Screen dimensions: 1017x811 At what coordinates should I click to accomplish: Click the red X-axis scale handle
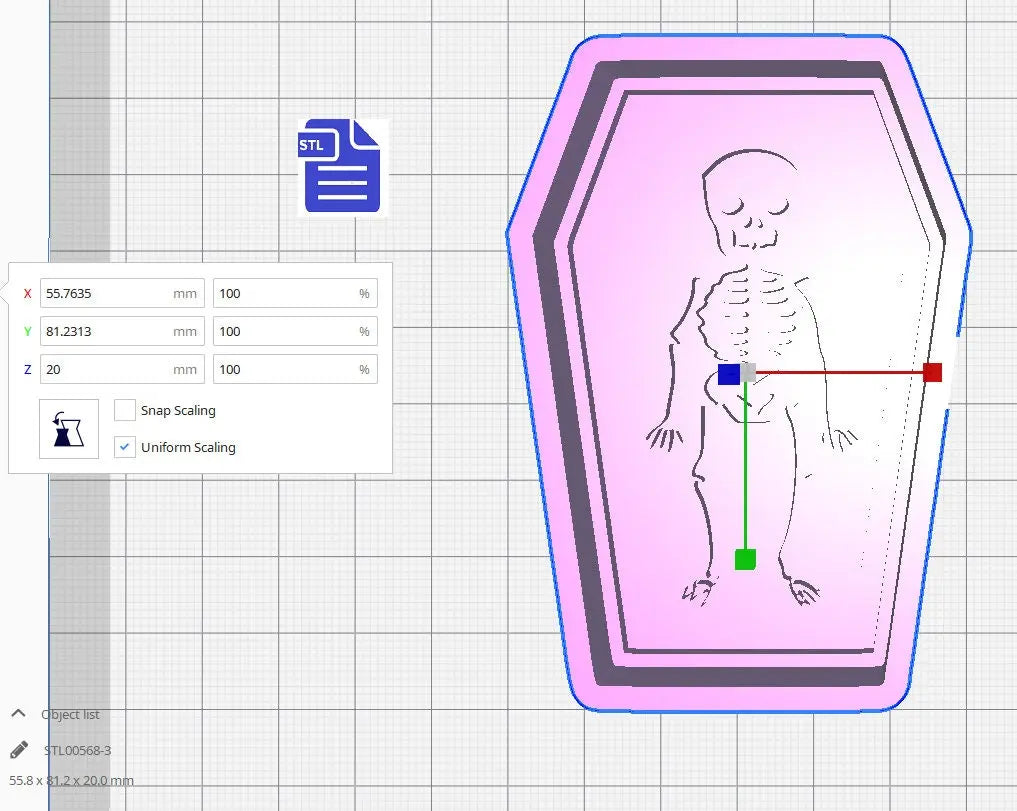[932, 373]
